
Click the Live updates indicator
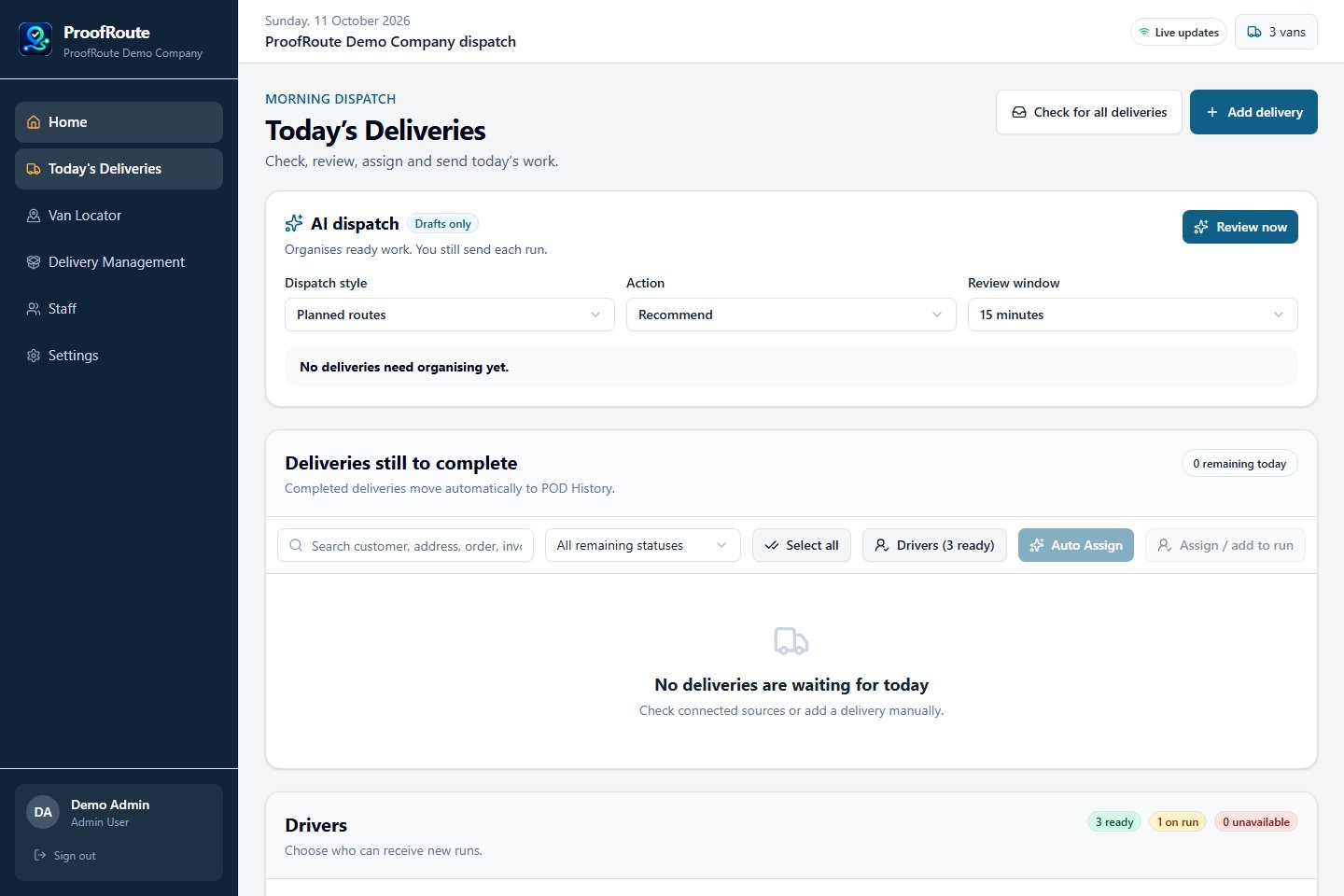pos(1179,32)
